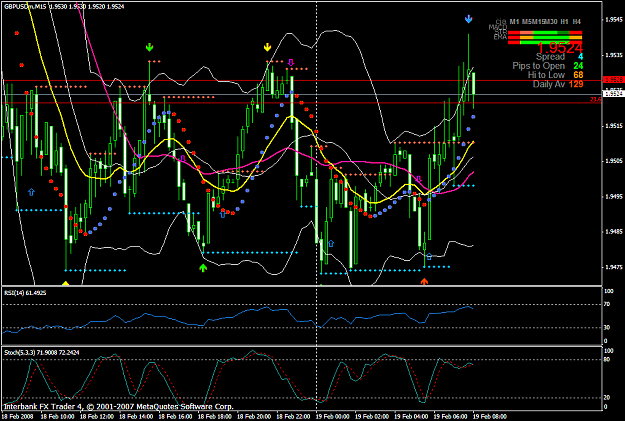Viewport: 625px width, 421px height.
Task: Click the 1.9515 price axis label
Action: (x=614, y=126)
